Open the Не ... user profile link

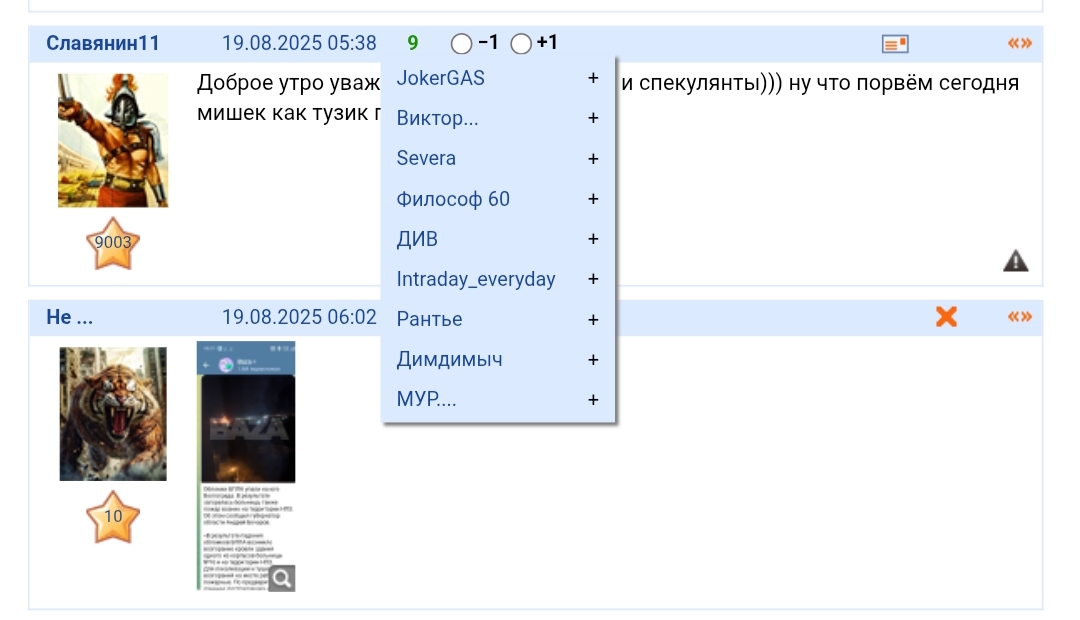[x=70, y=317]
